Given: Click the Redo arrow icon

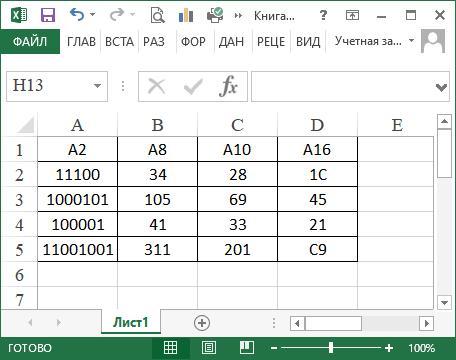Looking at the screenshot, I should pos(117,15).
